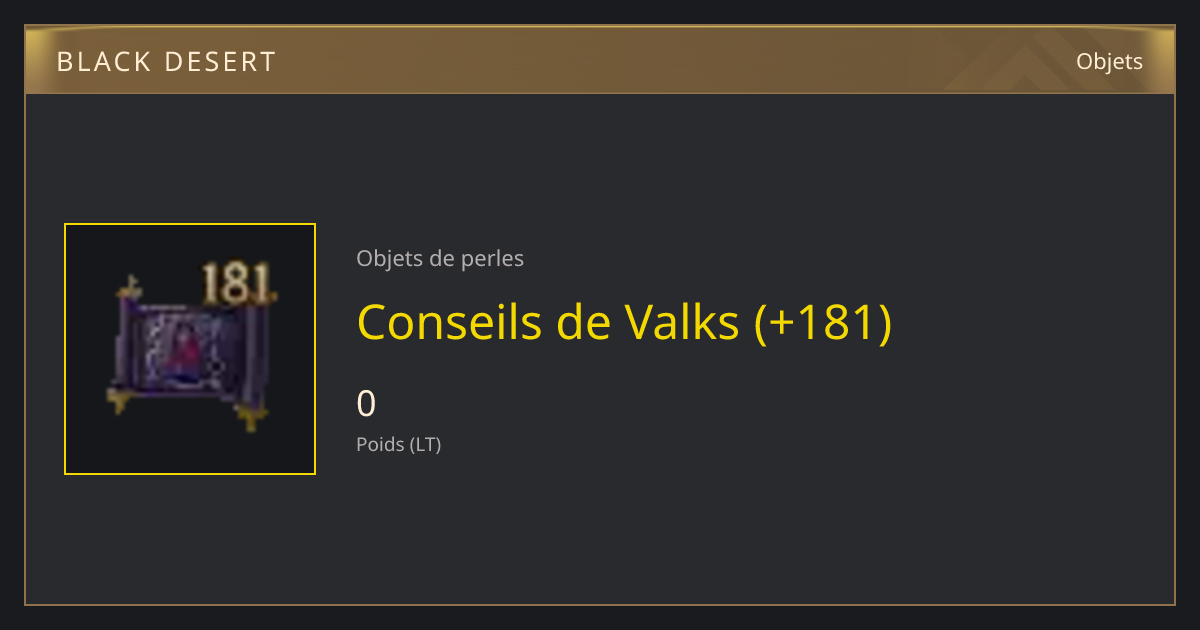Screen dimensions: 1200x630
Task: Click the weight value 0
Action: tap(366, 404)
